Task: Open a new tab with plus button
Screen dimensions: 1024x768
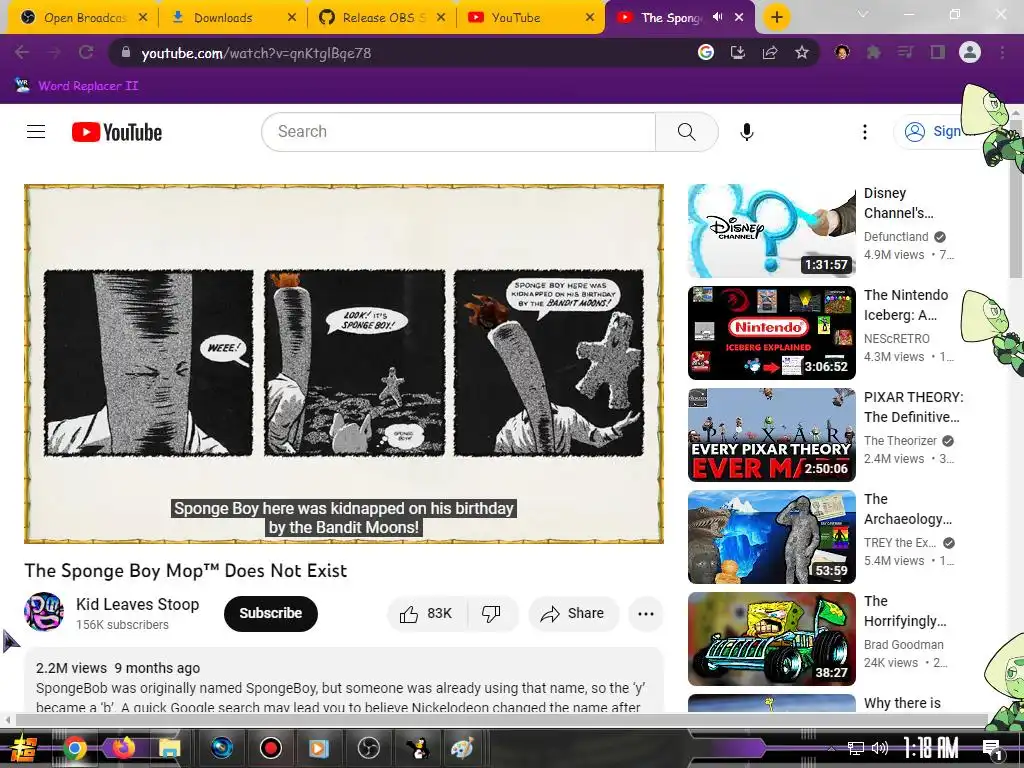Action: (776, 17)
